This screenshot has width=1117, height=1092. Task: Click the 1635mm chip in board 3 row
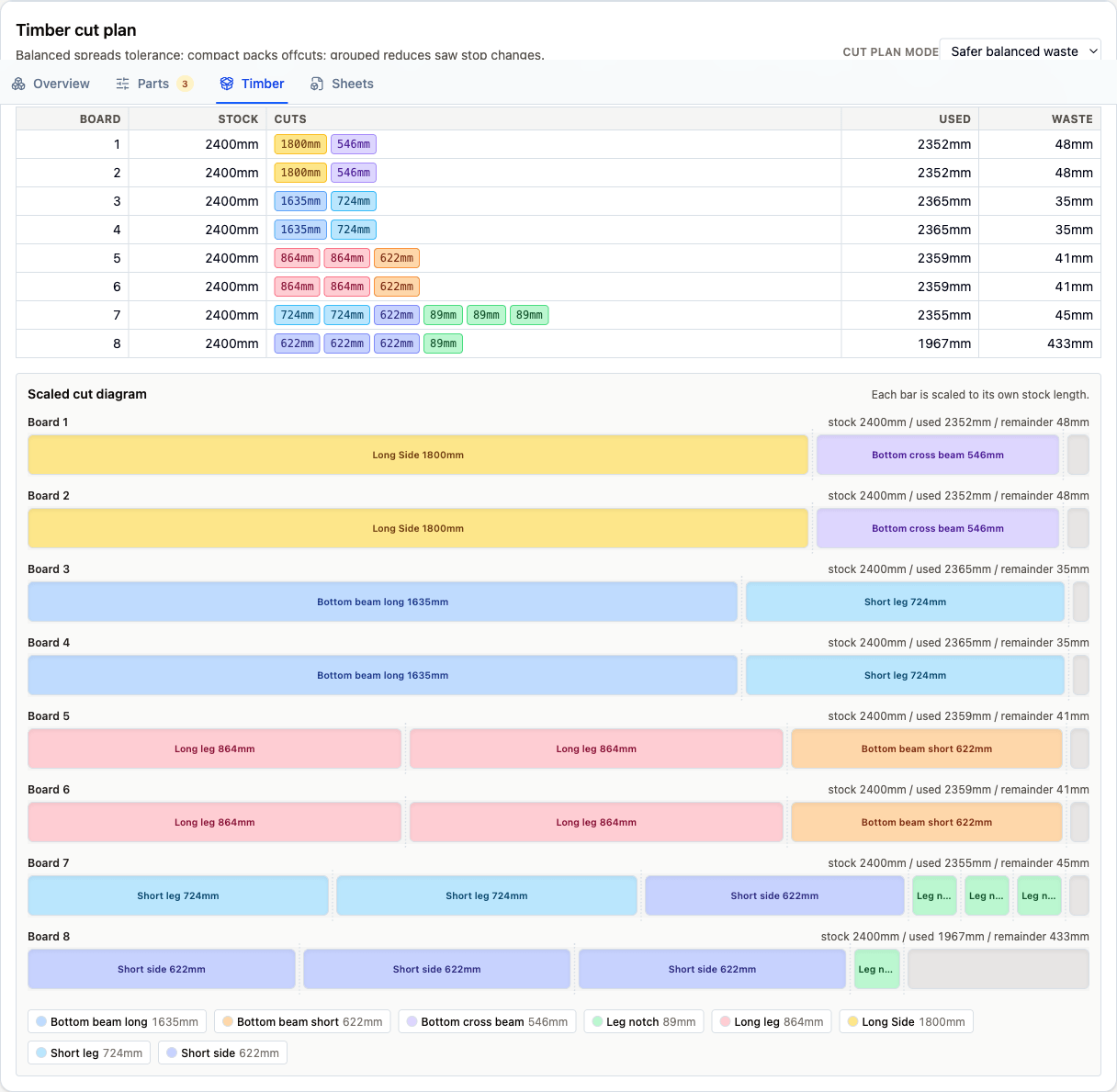click(x=300, y=201)
